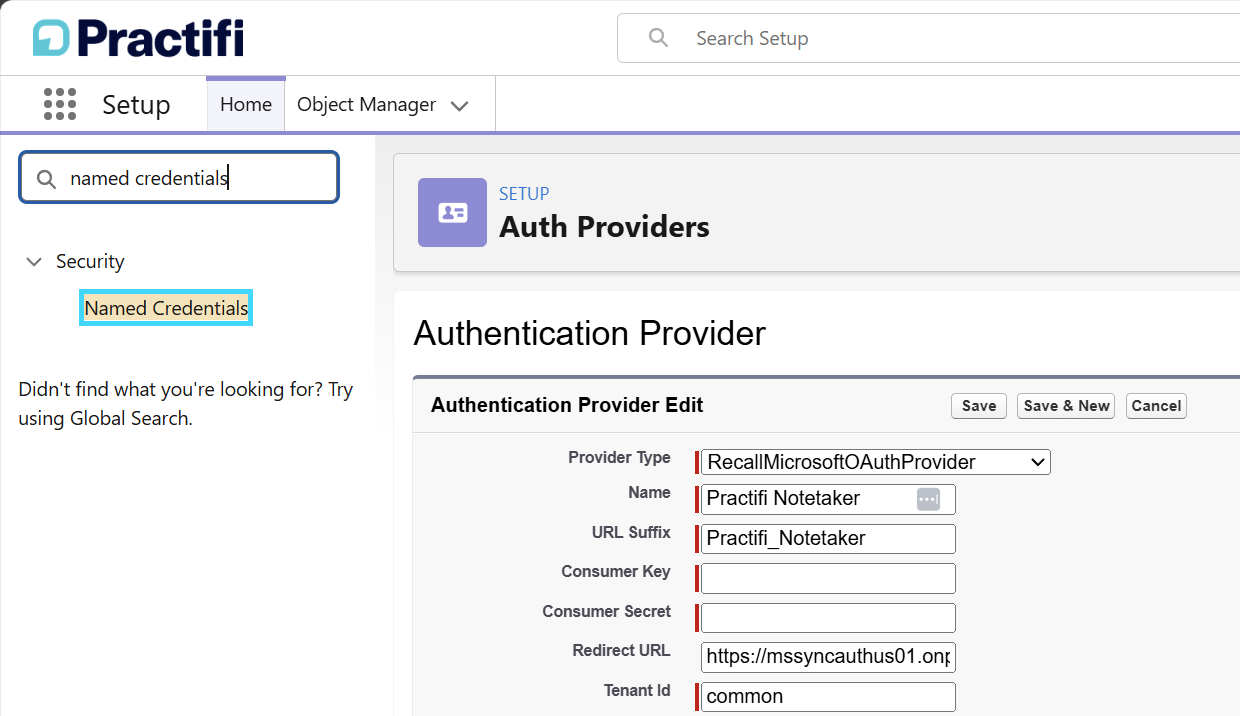Collapse the Security section chevron
1240x716 pixels.
[x=34, y=262]
